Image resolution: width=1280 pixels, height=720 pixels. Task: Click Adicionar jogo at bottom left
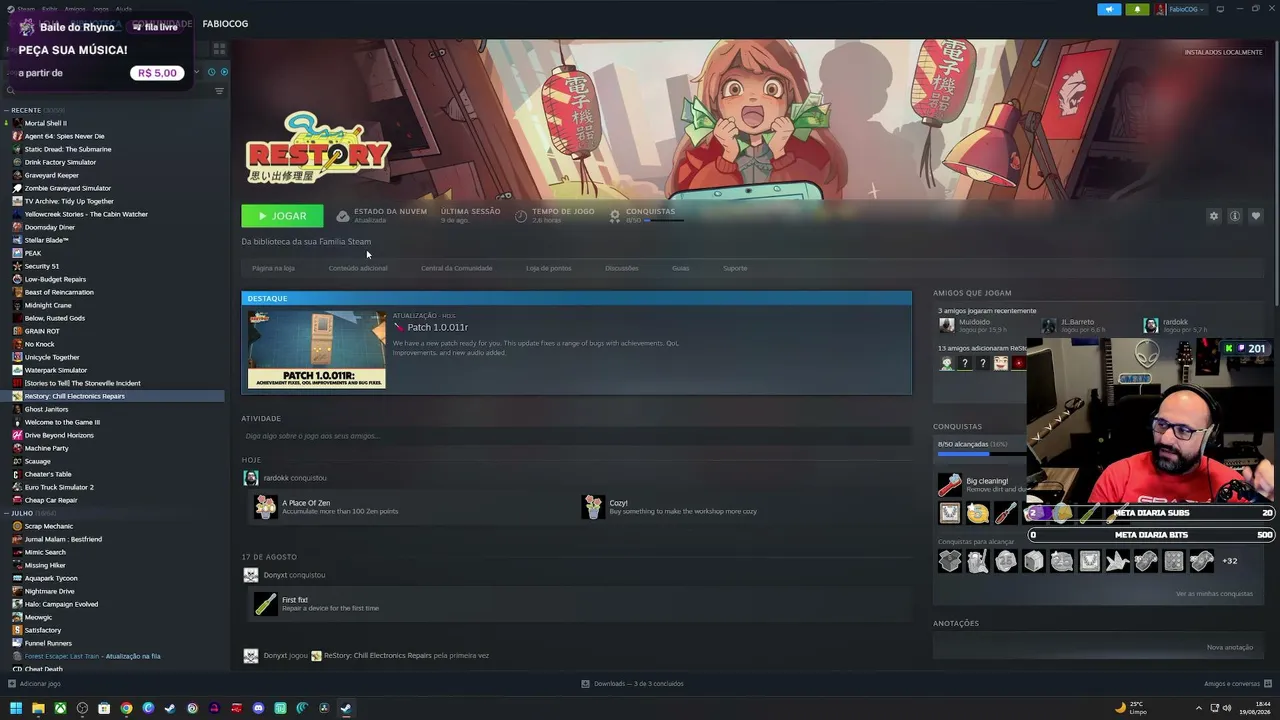[x=34, y=684]
